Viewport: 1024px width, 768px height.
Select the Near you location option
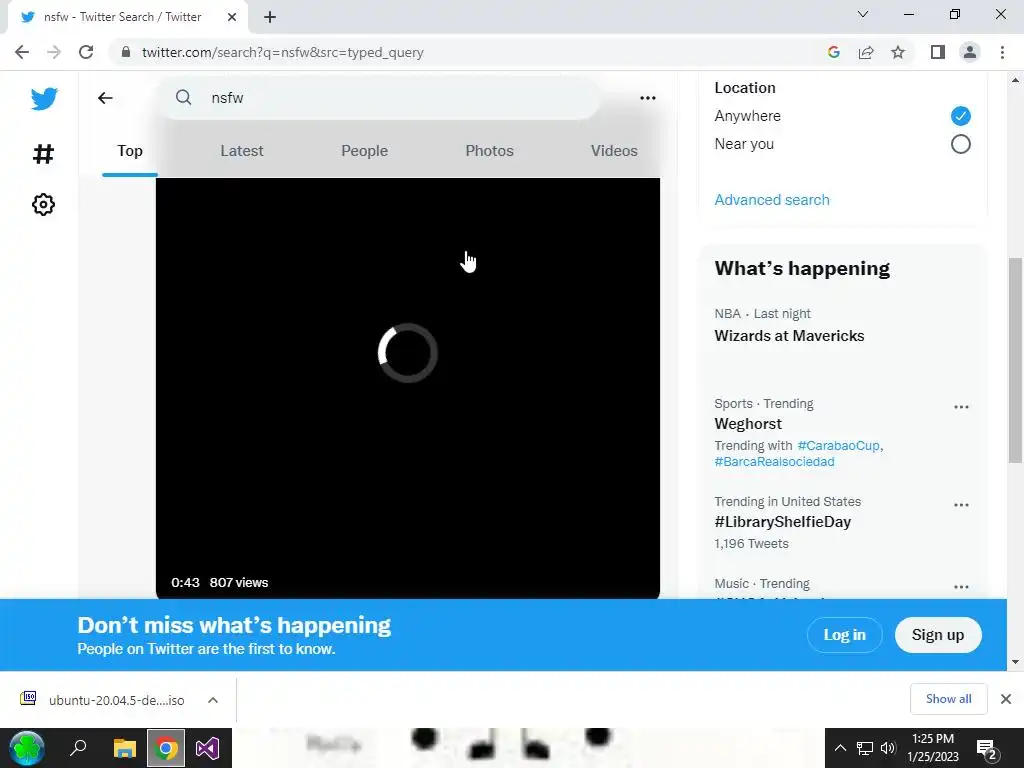(960, 144)
